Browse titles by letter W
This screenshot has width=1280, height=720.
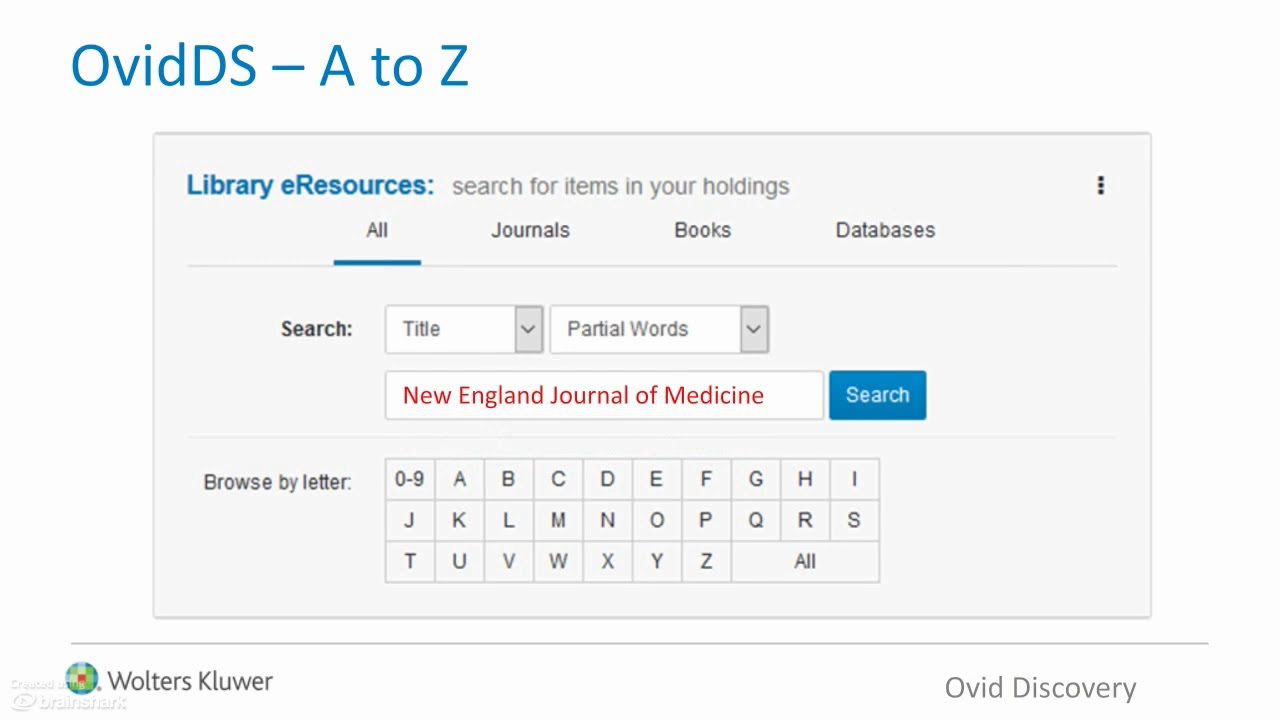click(x=558, y=561)
